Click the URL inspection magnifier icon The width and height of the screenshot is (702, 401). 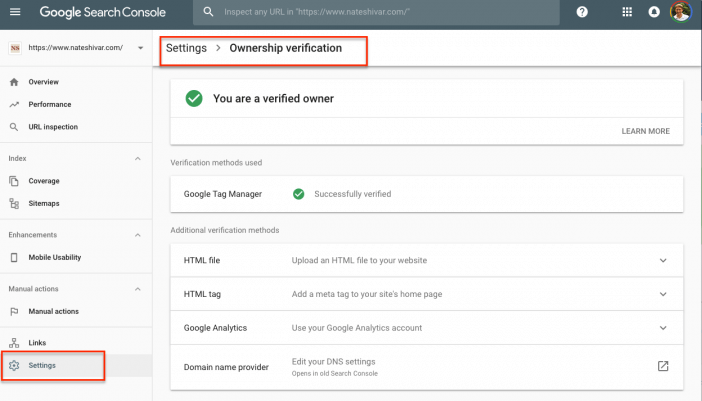pos(14,127)
